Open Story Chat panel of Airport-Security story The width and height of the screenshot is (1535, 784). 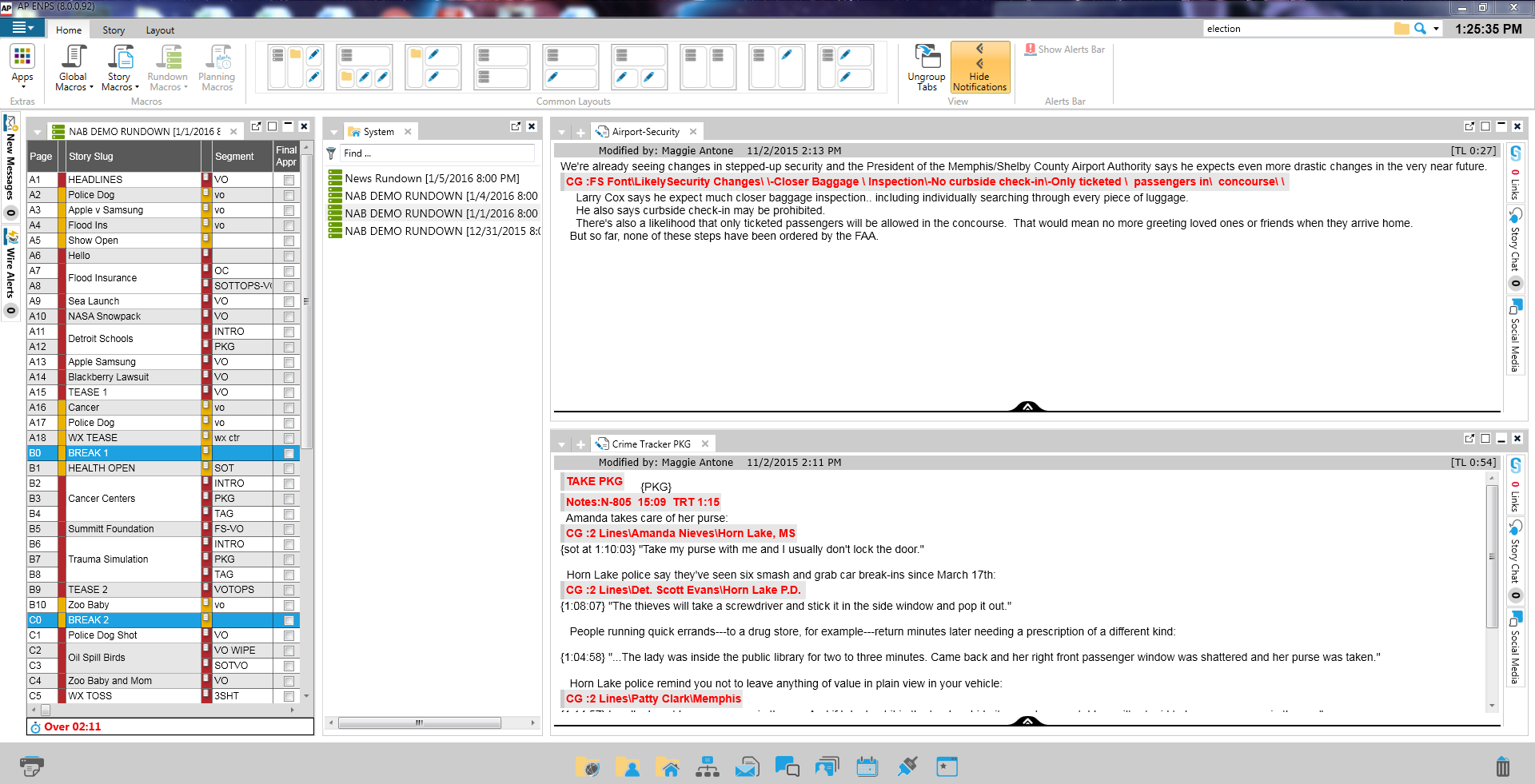[x=1515, y=248]
